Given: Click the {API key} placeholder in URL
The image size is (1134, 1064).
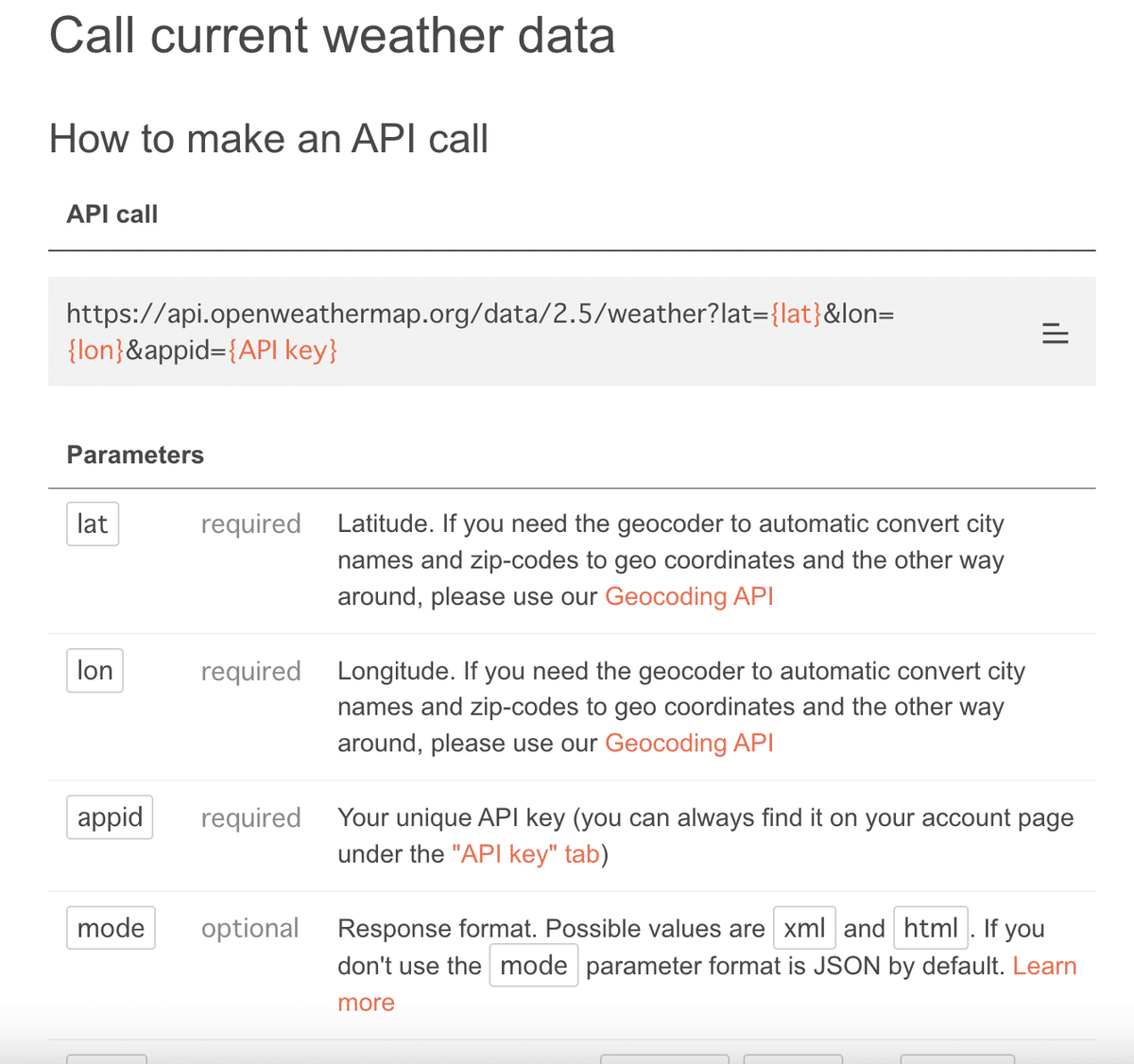Looking at the screenshot, I should (x=283, y=350).
